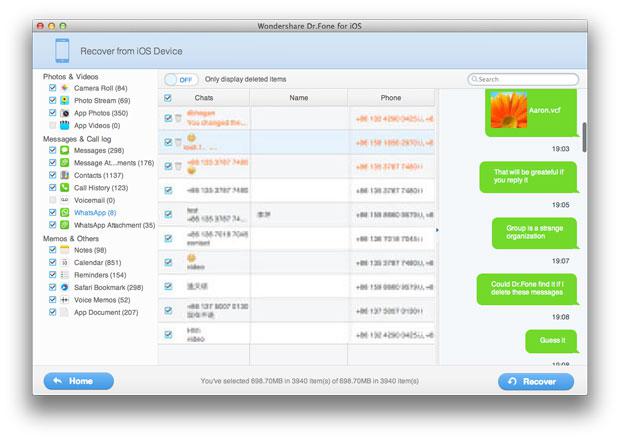This screenshot has width=620, height=440.
Task: Click the small expander arrow beside preview pane
Action: (x=437, y=230)
